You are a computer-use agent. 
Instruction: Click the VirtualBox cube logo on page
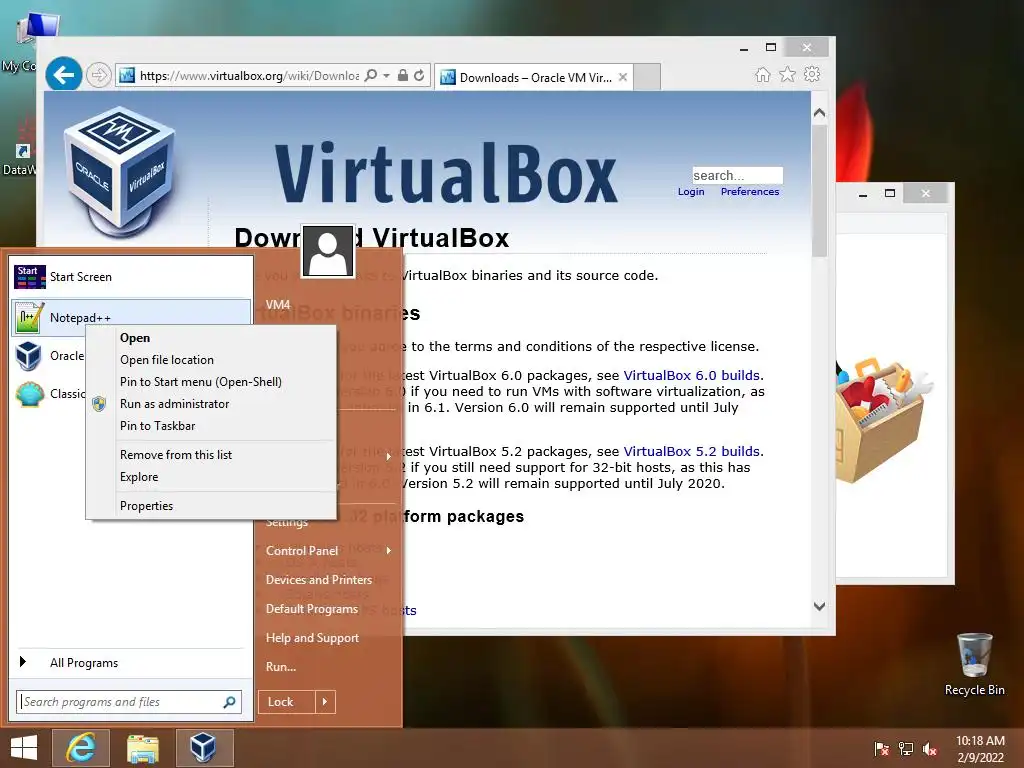pos(119,172)
